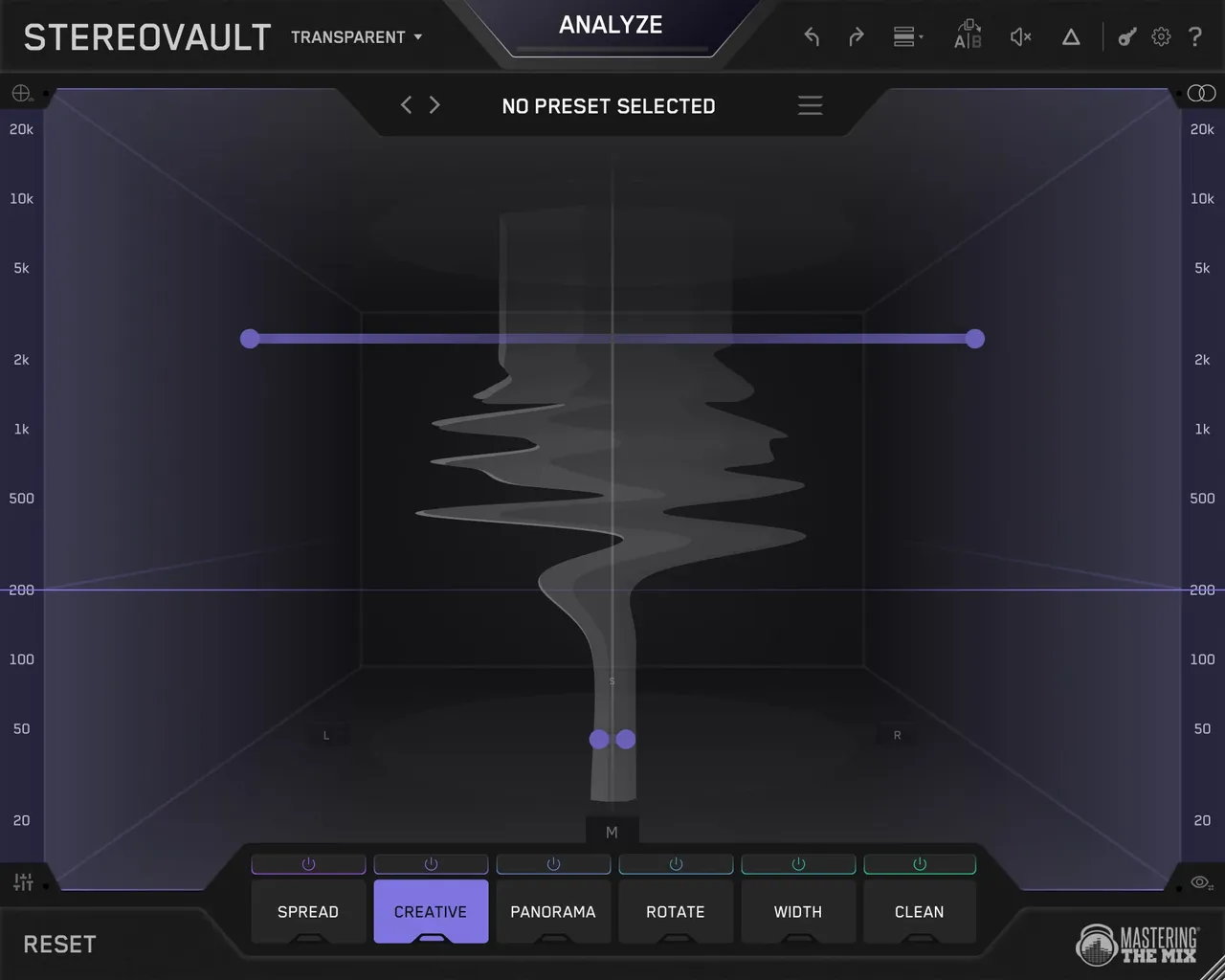This screenshot has width=1225, height=980.
Task: Click the crosshair target icon top-left
Action: point(21,93)
